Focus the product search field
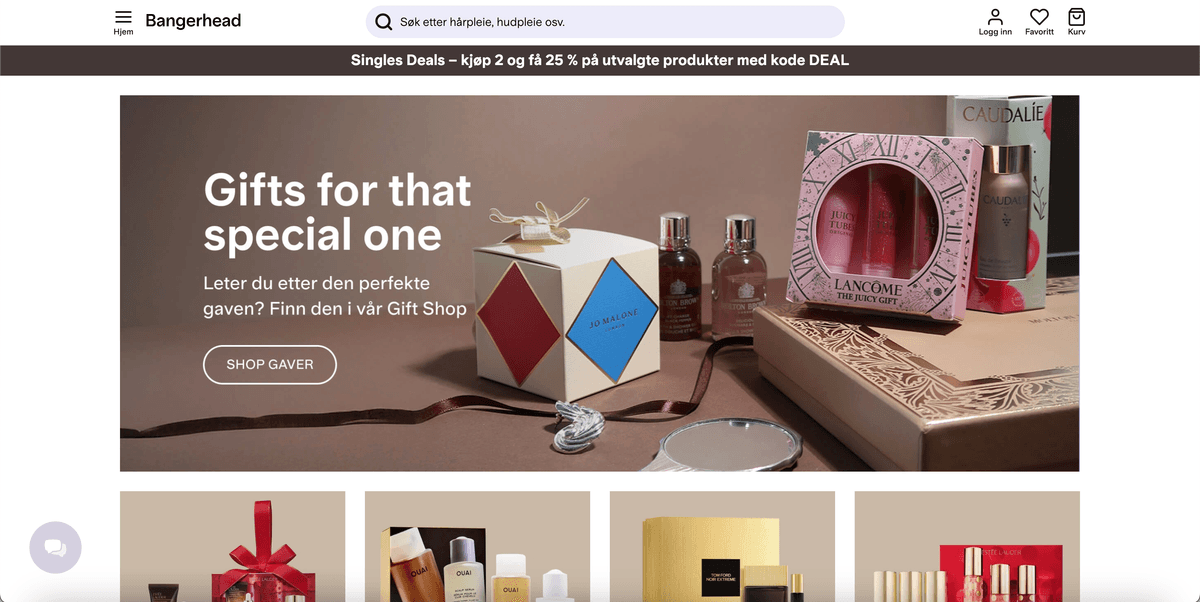 tap(605, 22)
